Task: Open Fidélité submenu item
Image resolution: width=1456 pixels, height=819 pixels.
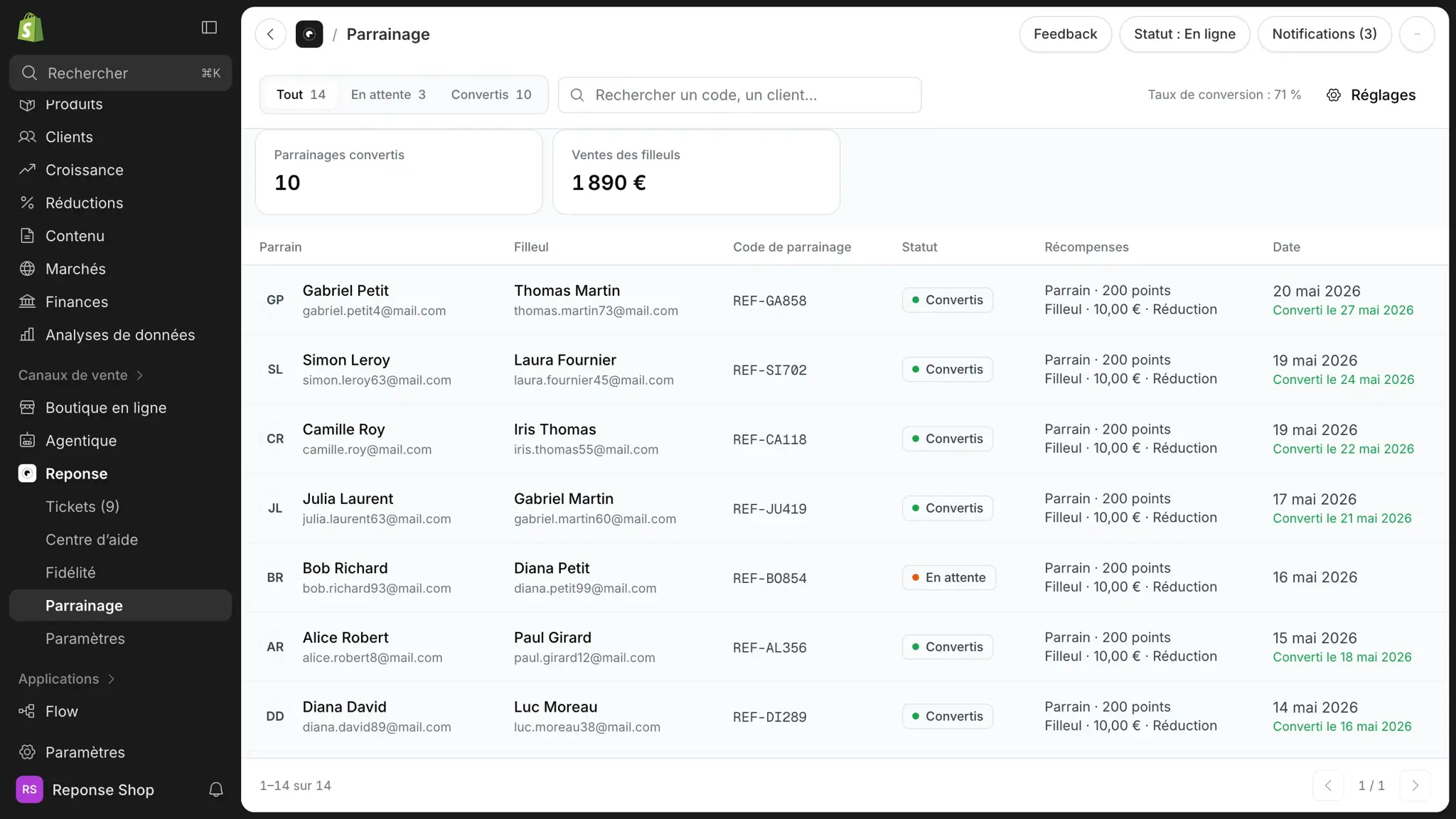Action: click(120, 573)
